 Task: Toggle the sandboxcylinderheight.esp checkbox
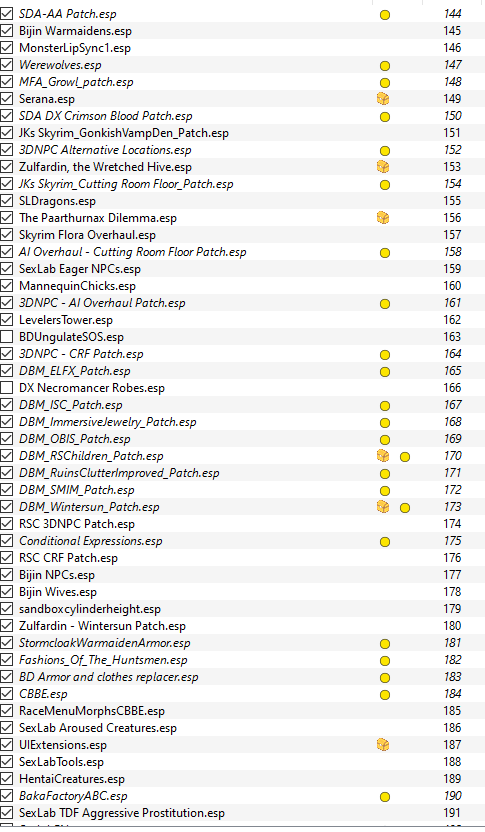7,609
